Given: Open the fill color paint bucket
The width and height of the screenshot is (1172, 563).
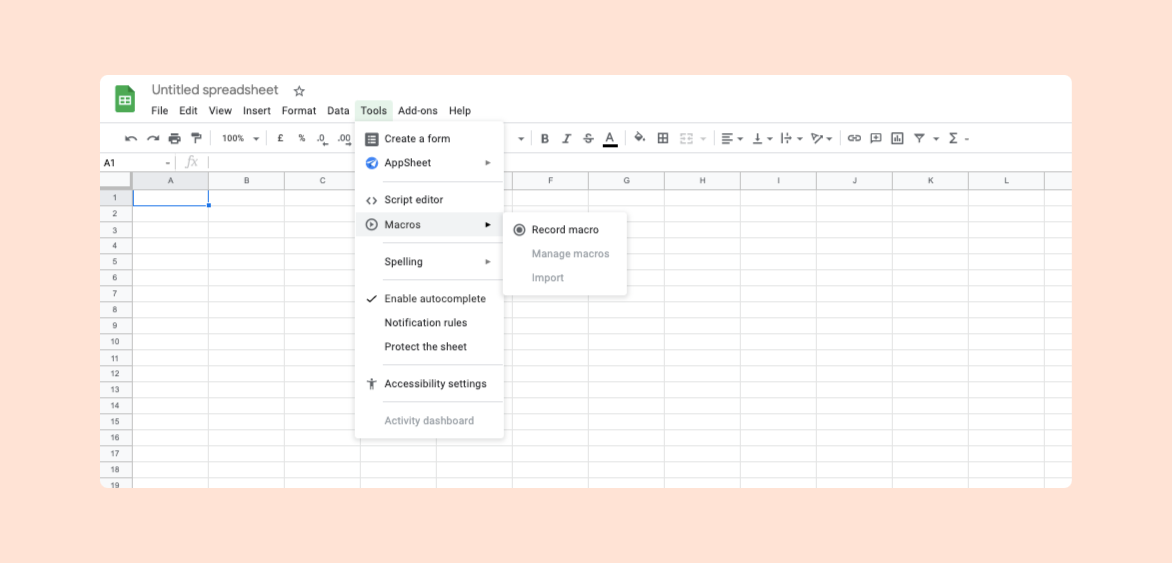Looking at the screenshot, I should point(640,138).
